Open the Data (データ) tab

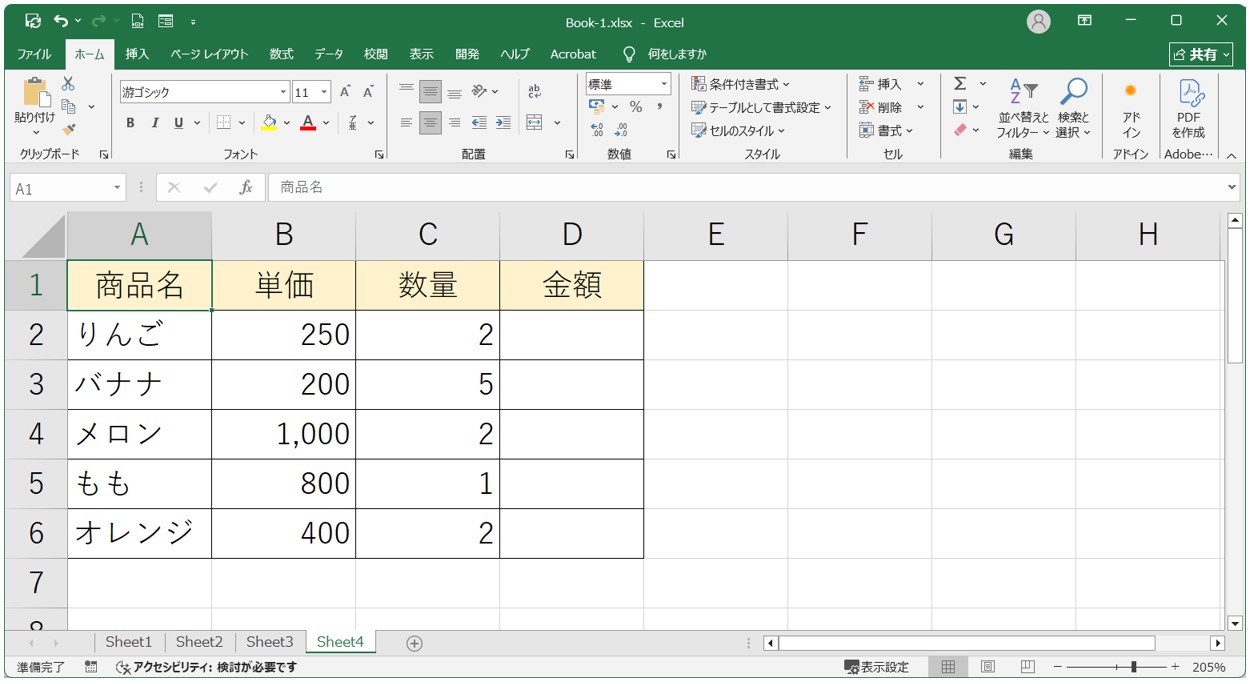[328, 54]
